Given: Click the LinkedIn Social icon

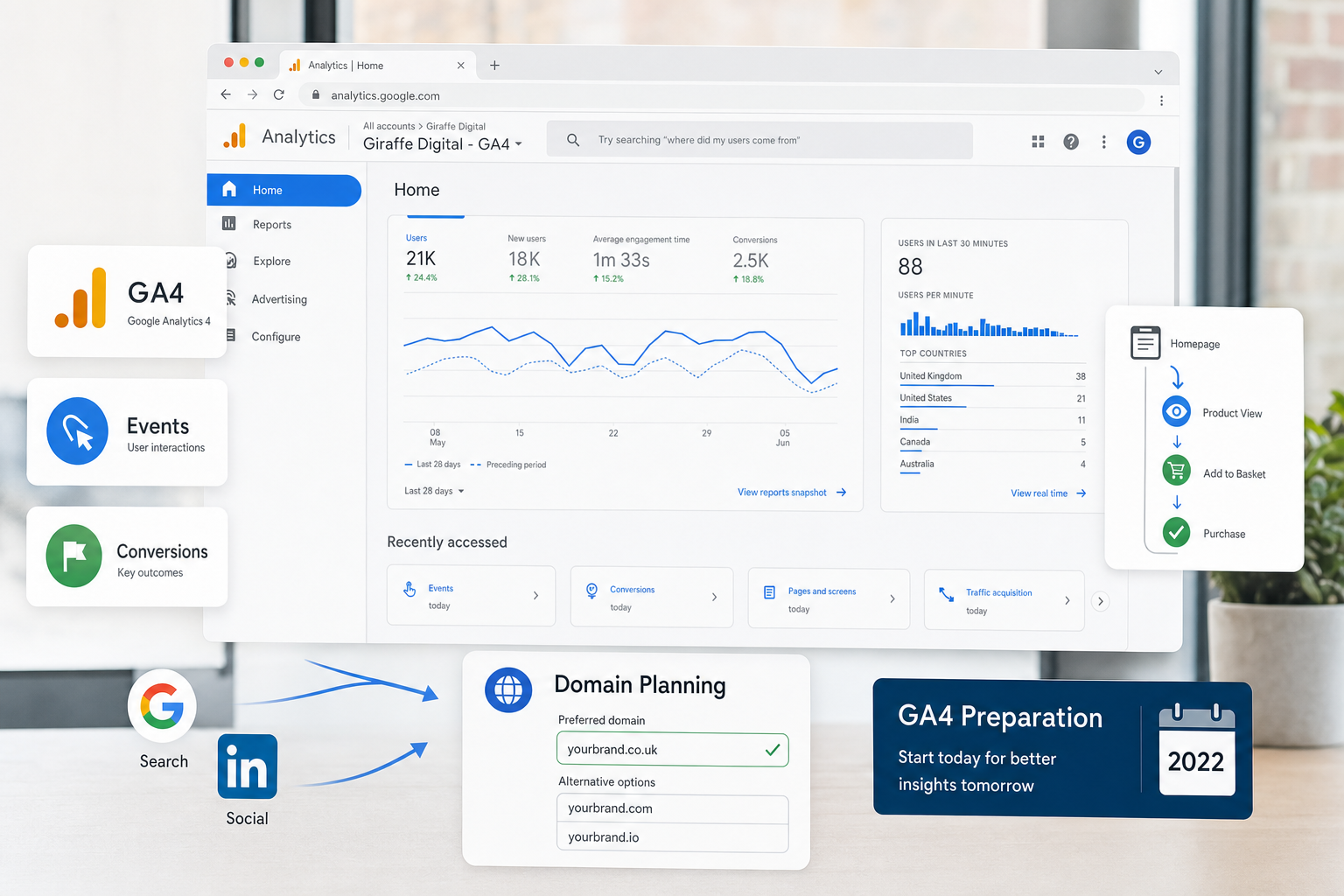Looking at the screenshot, I should pyautogui.click(x=248, y=766).
